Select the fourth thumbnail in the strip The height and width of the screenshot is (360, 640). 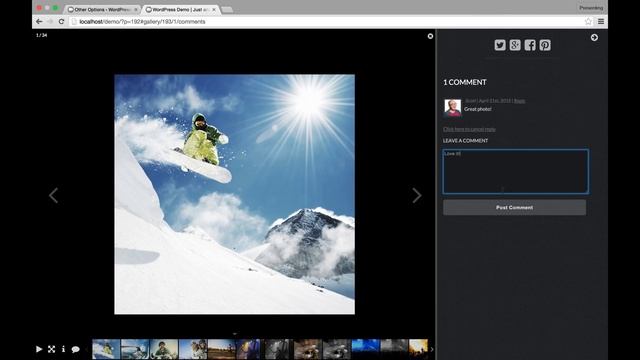coord(193,349)
